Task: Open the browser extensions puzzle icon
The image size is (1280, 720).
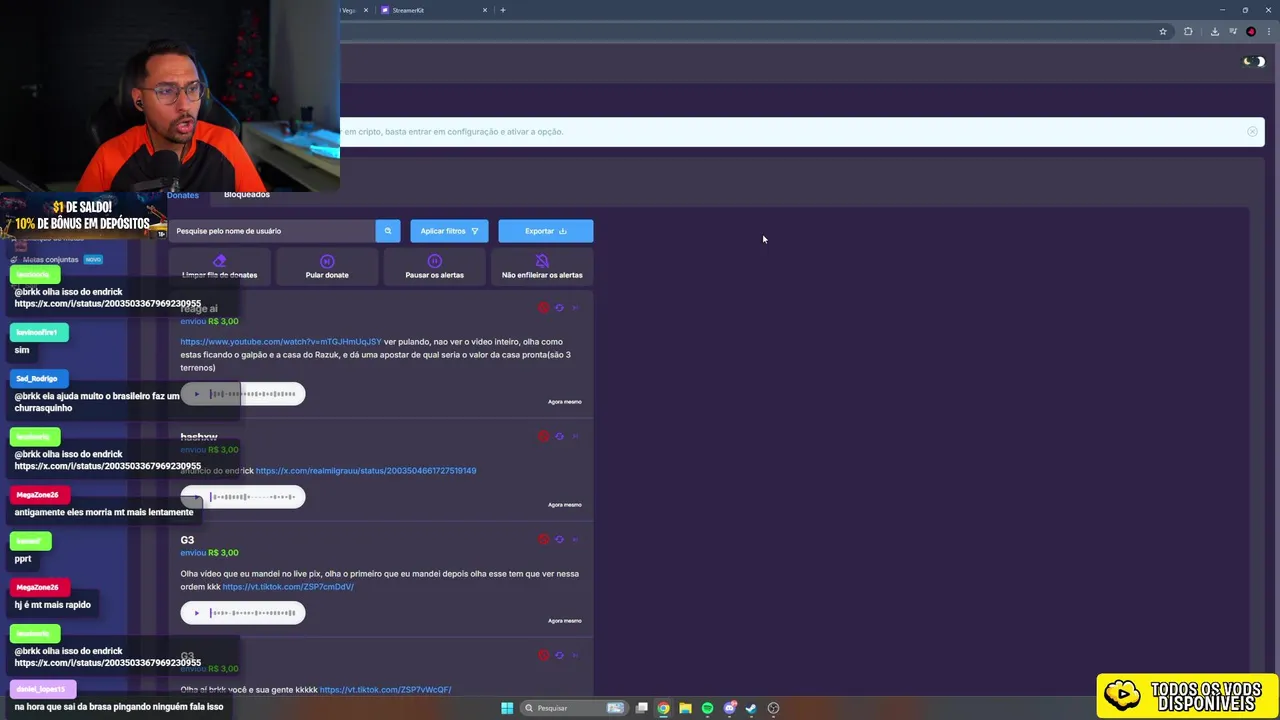Action: pyautogui.click(x=1188, y=32)
